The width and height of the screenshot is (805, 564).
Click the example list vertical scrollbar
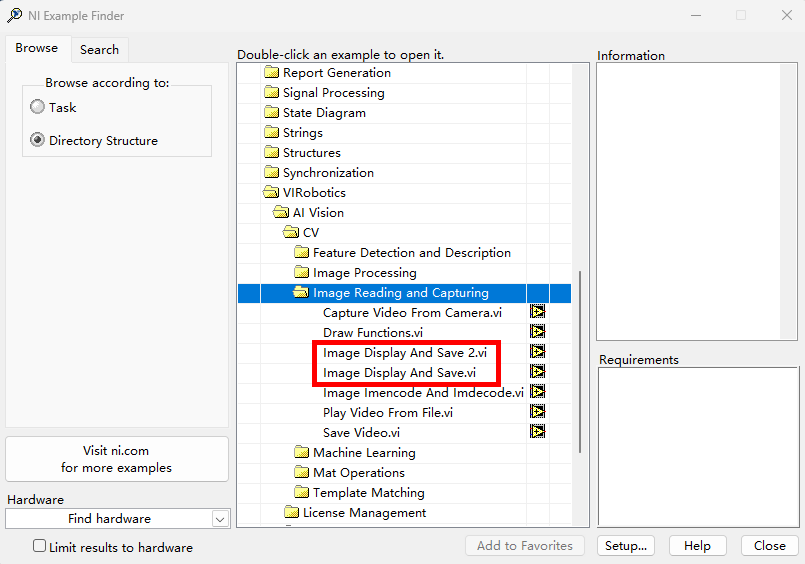point(580,360)
